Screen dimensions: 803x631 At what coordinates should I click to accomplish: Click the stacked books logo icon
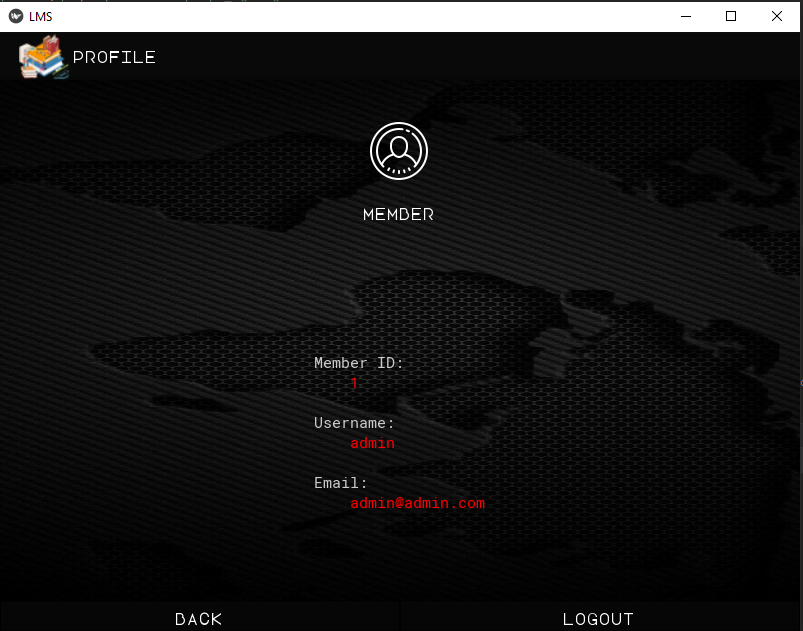[x=44, y=57]
